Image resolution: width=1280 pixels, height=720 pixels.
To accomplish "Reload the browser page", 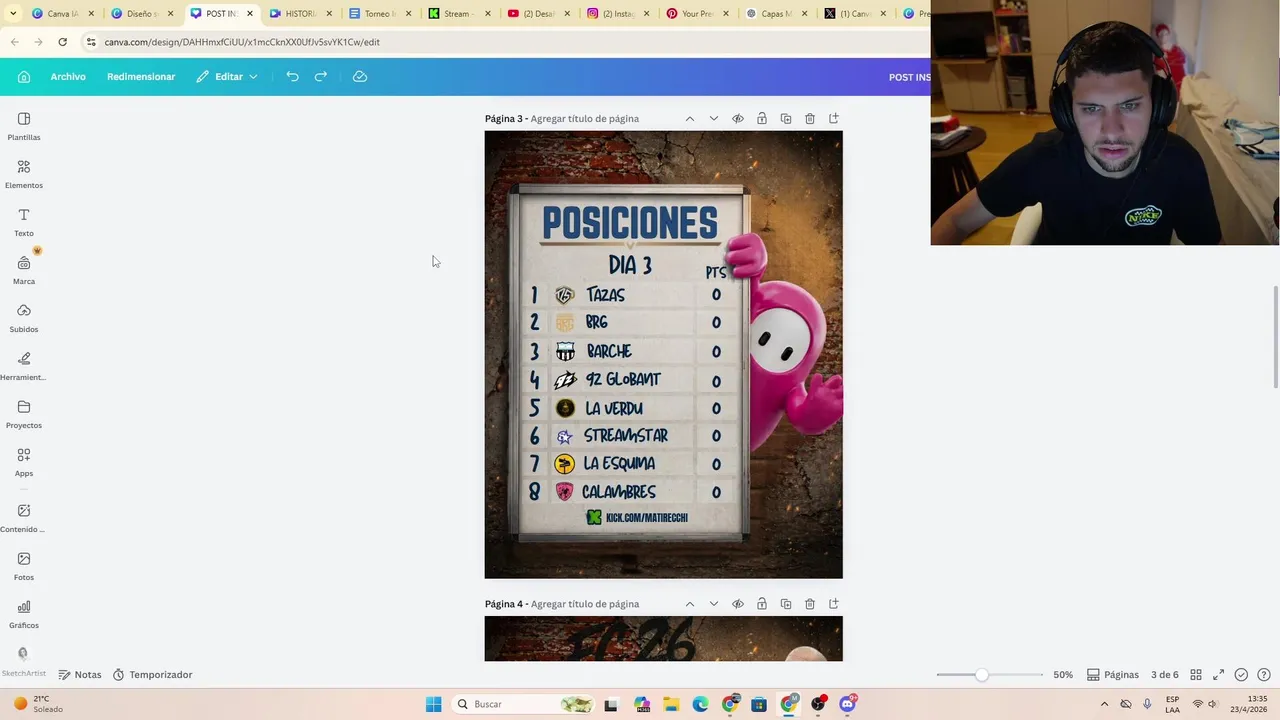I will [x=62, y=42].
